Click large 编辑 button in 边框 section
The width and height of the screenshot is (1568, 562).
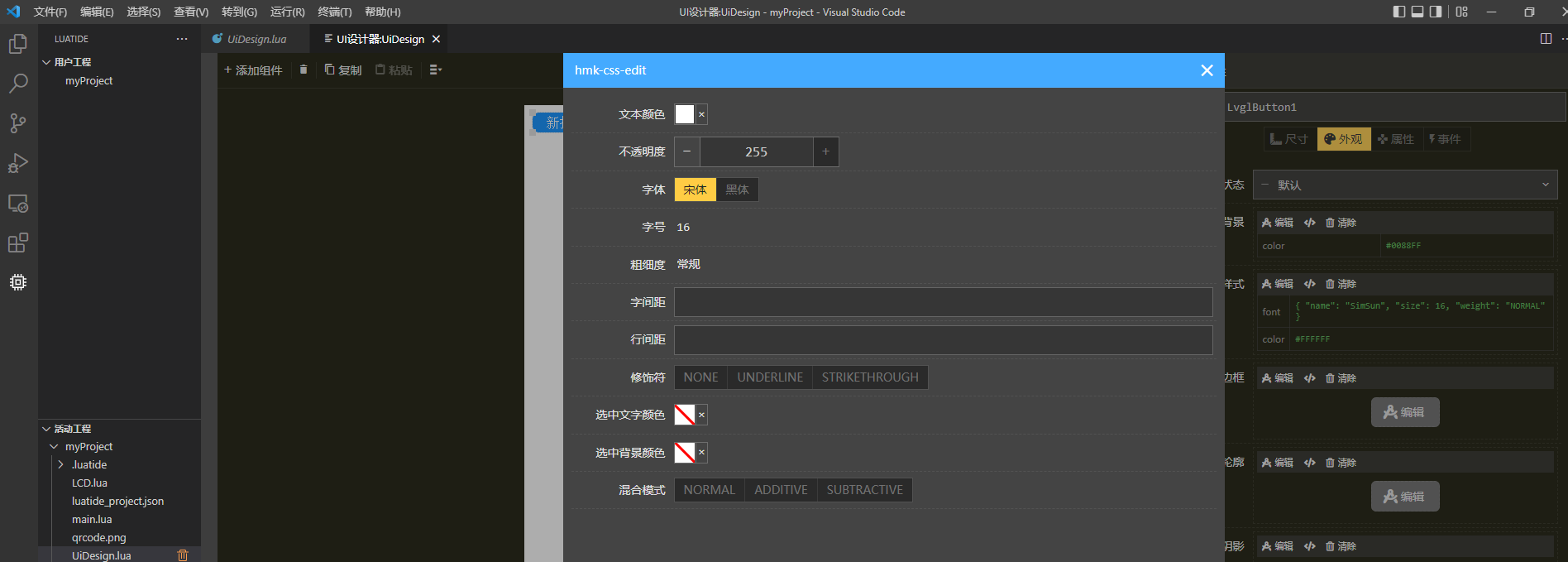(1405, 412)
